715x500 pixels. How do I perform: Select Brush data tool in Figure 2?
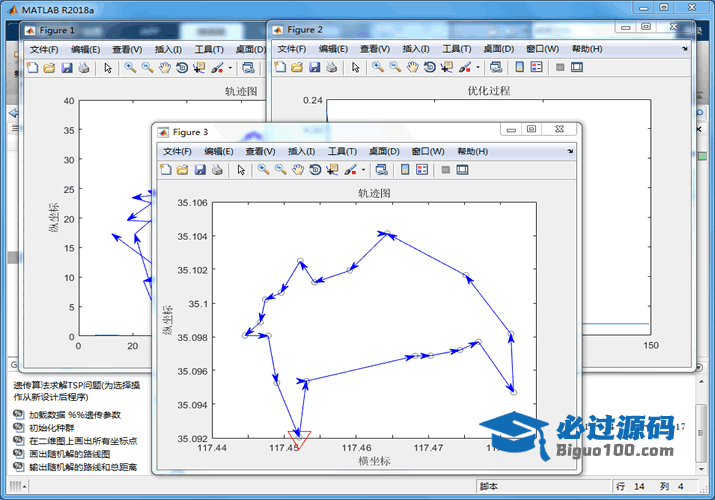click(465, 67)
